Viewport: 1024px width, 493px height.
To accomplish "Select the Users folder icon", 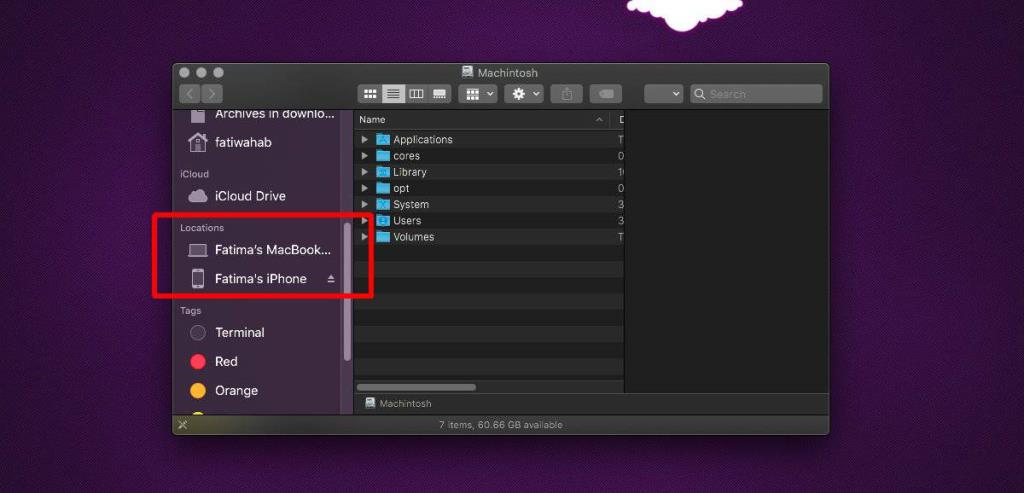I will click(x=383, y=221).
